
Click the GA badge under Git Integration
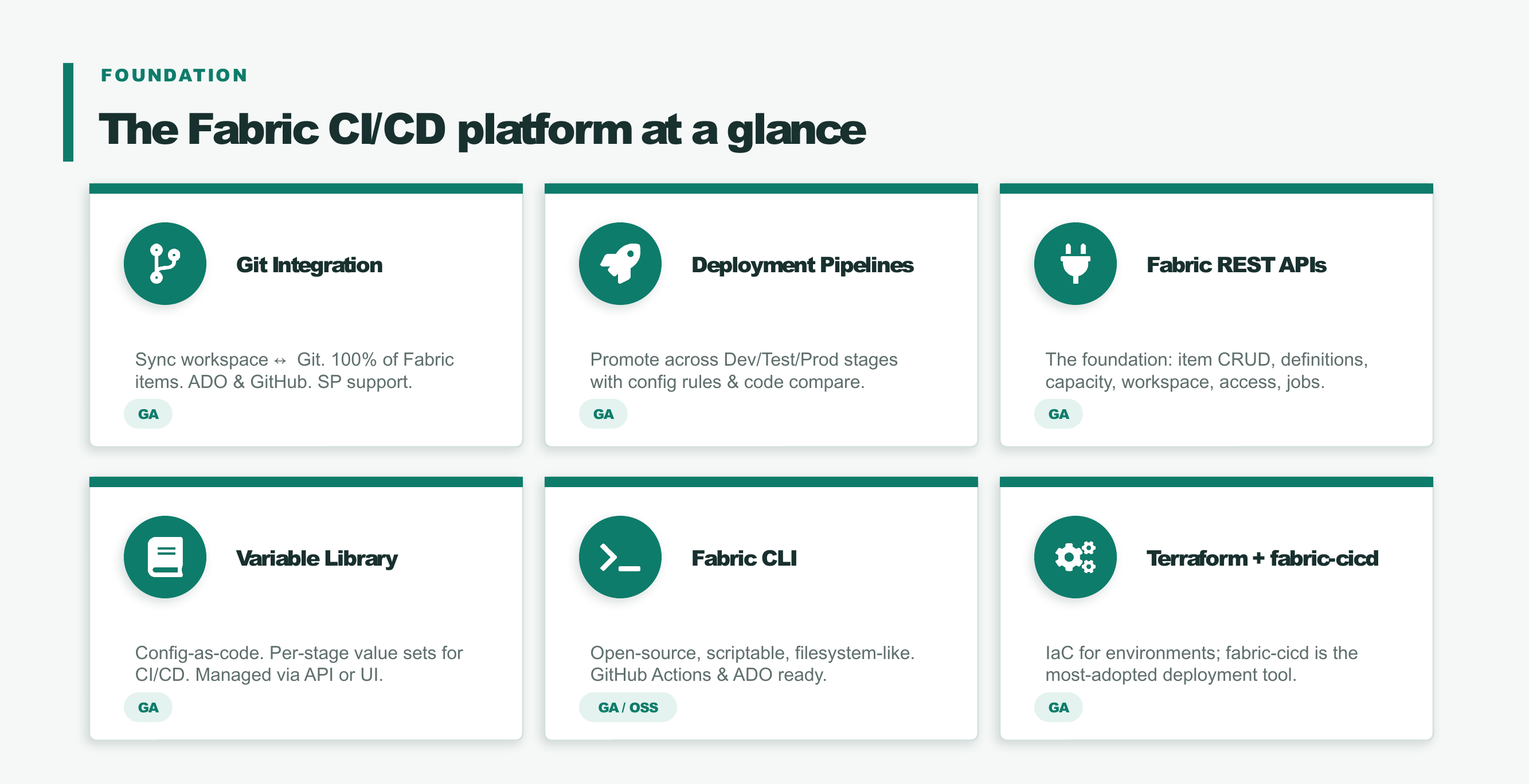pyautogui.click(x=148, y=414)
